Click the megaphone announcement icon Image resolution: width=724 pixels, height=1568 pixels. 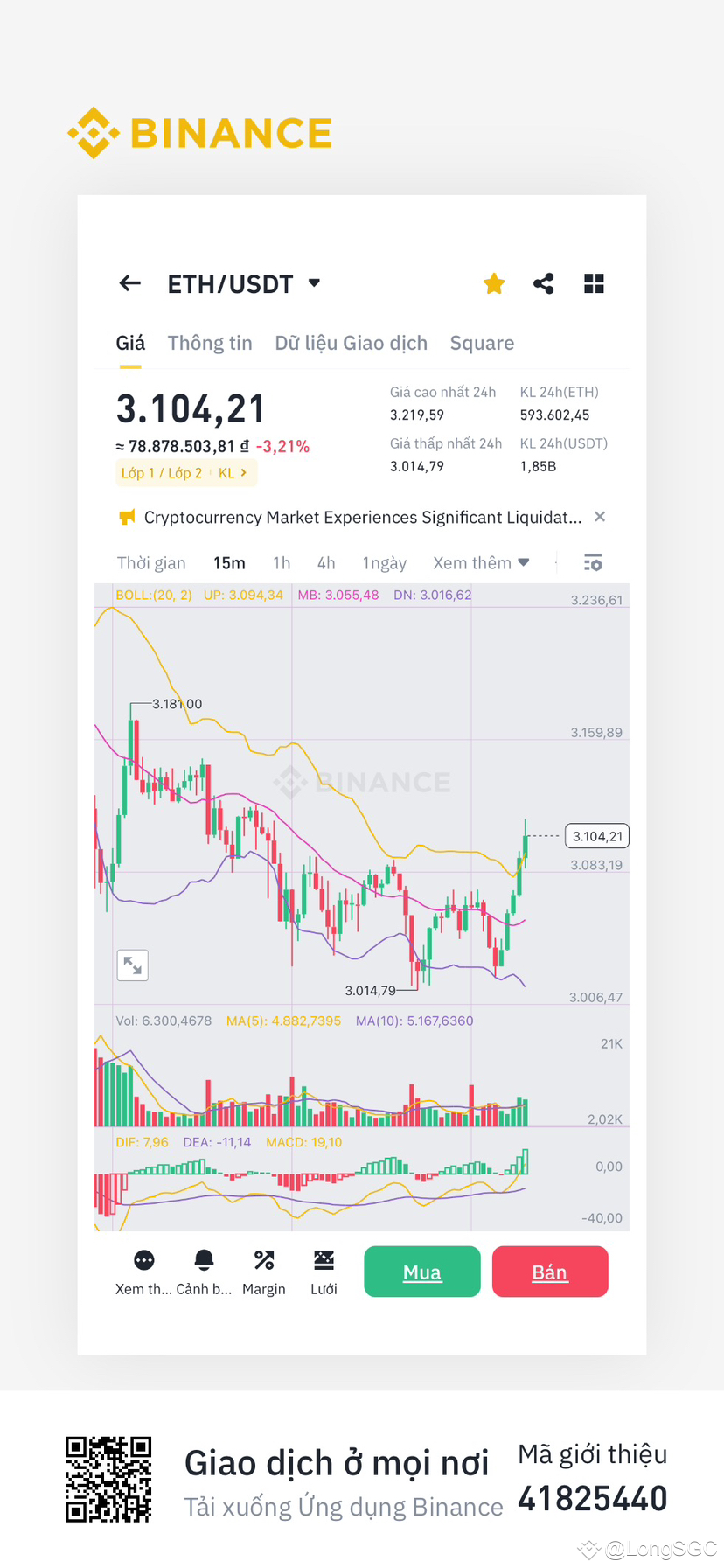click(126, 517)
